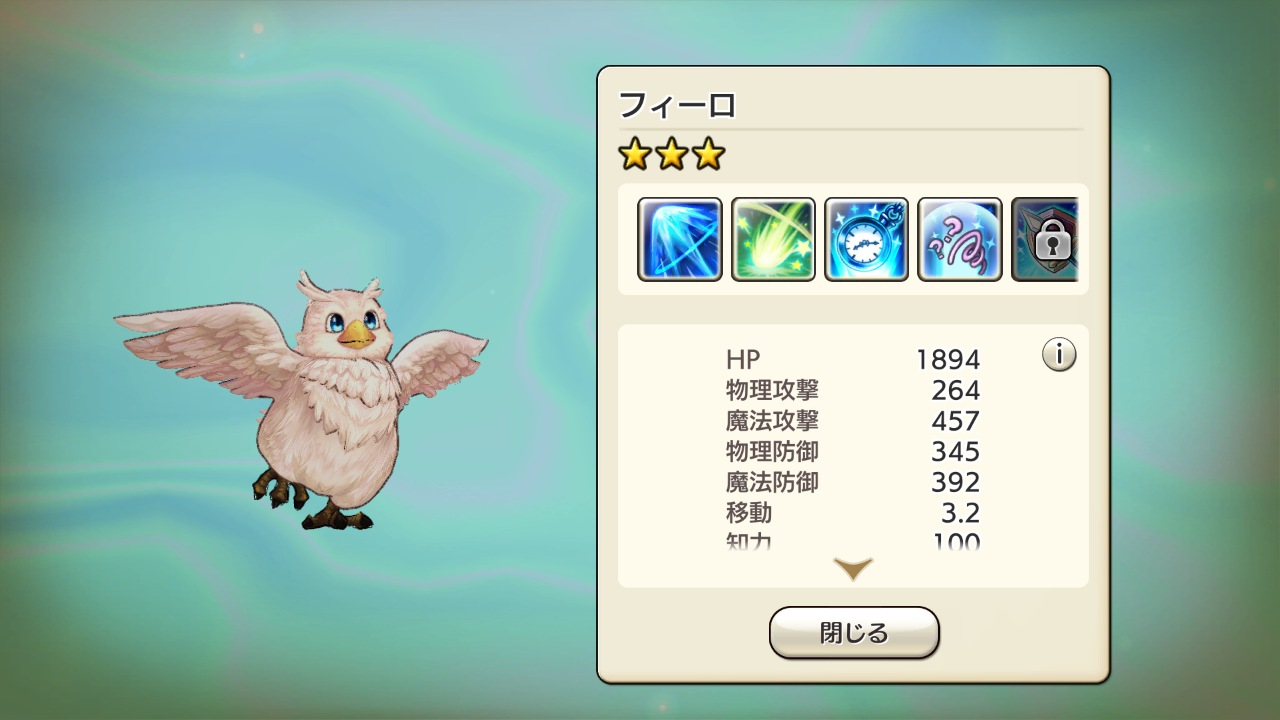Click the middle gold rarity star
The image size is (1280, 720).
(x=671, y=154)
